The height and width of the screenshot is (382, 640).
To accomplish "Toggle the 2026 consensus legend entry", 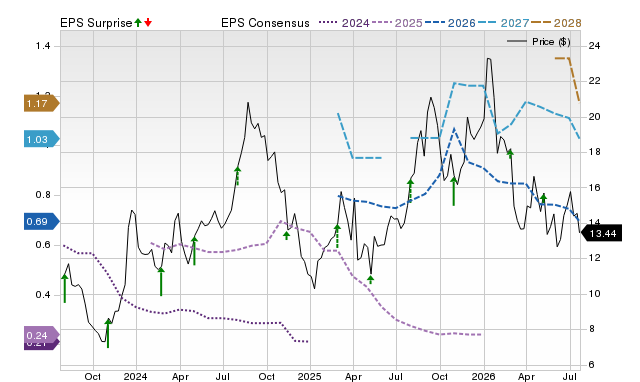I will pyautogui.click(x=450, y=23).
